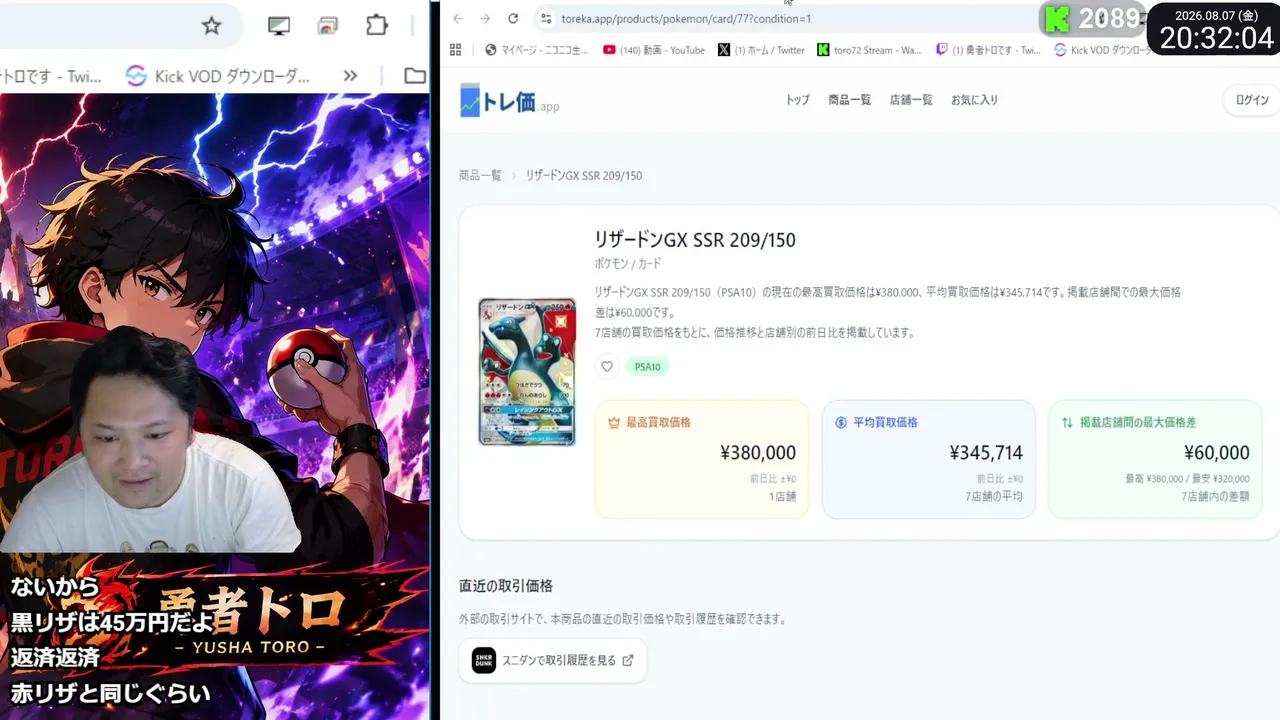The width and height of the screenshot is (1280, 720).
Task: Click the Charizard GX card thumbnail
Action: pyautogui.click(x=527, y=371)
